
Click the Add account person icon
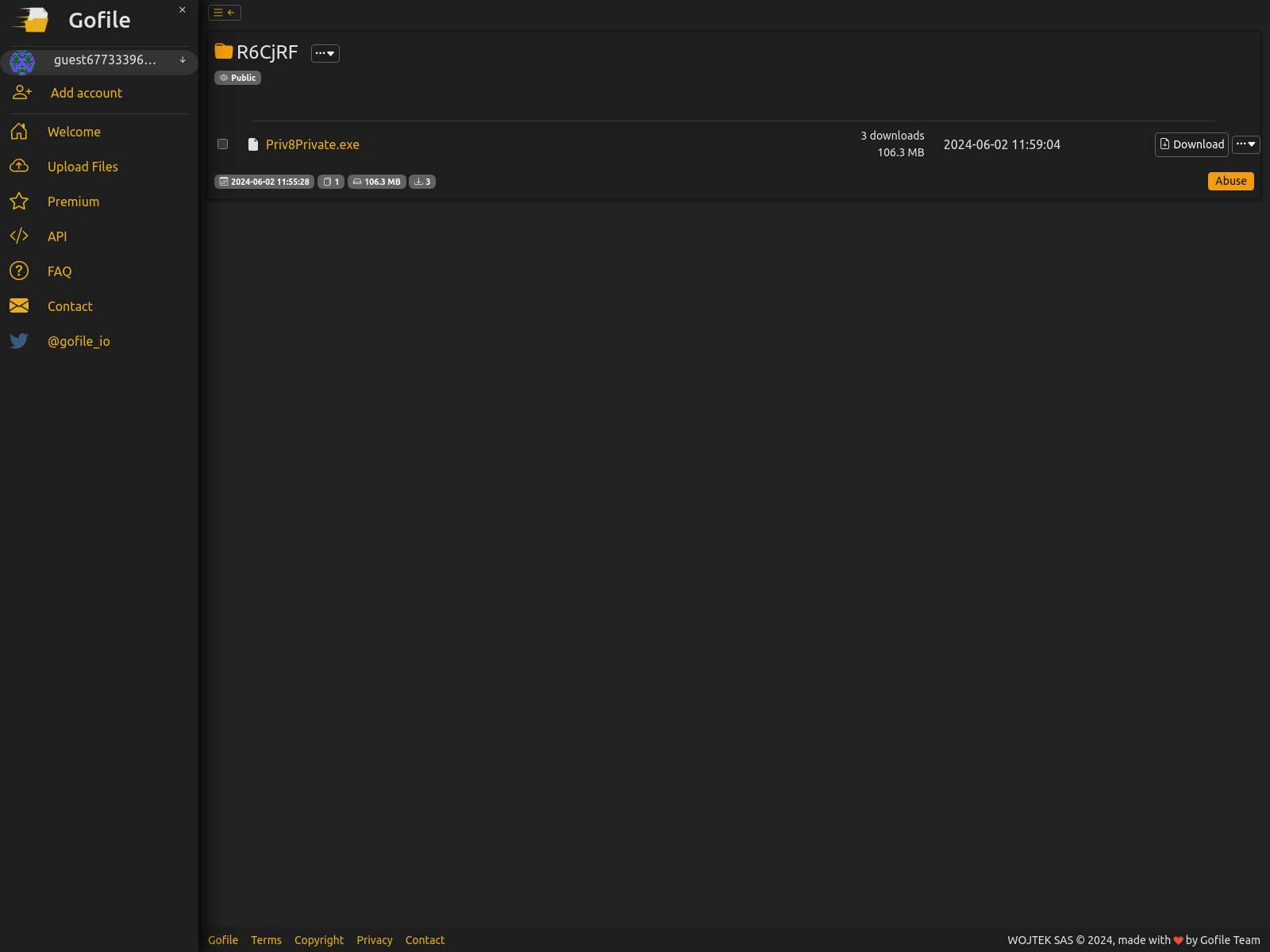pyautogui.click(x=21, y=93)
